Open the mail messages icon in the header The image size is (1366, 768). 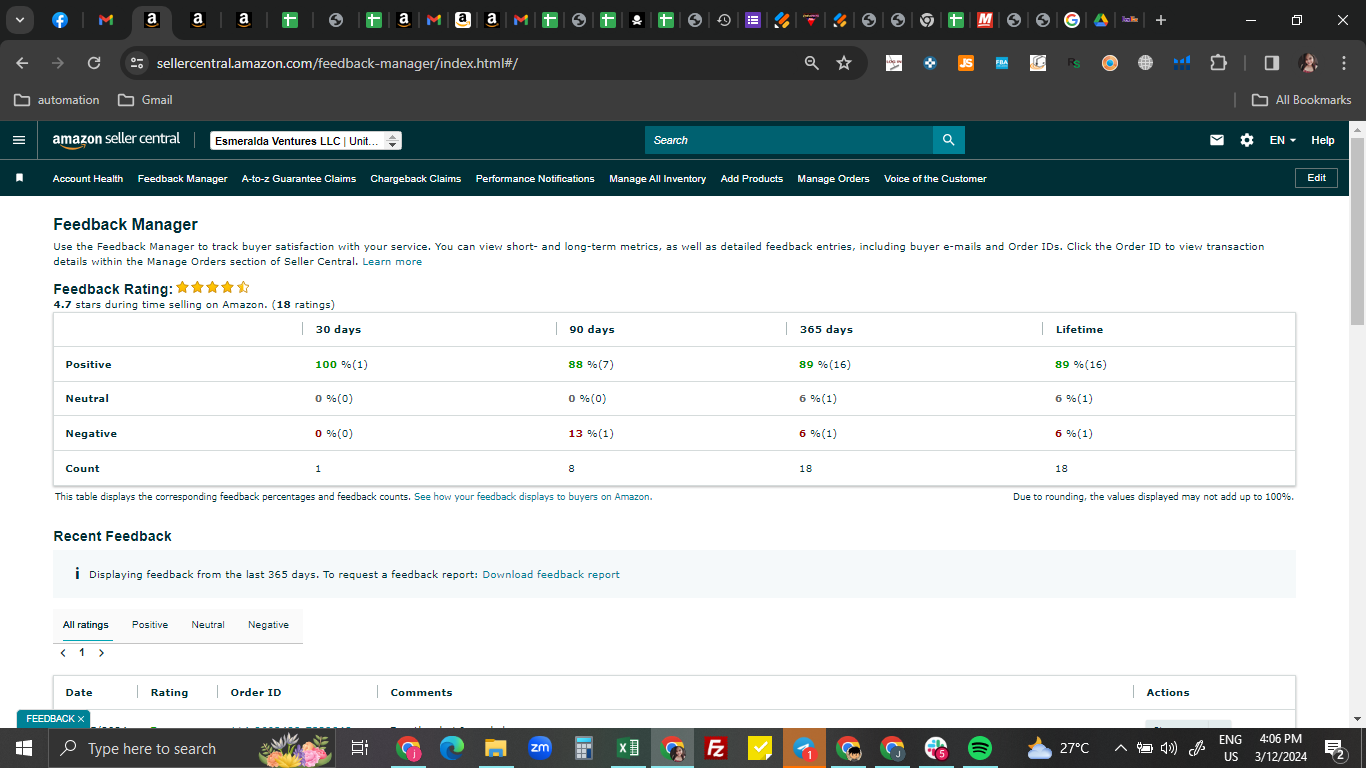pyautogui.click(x=1217, y=140)
